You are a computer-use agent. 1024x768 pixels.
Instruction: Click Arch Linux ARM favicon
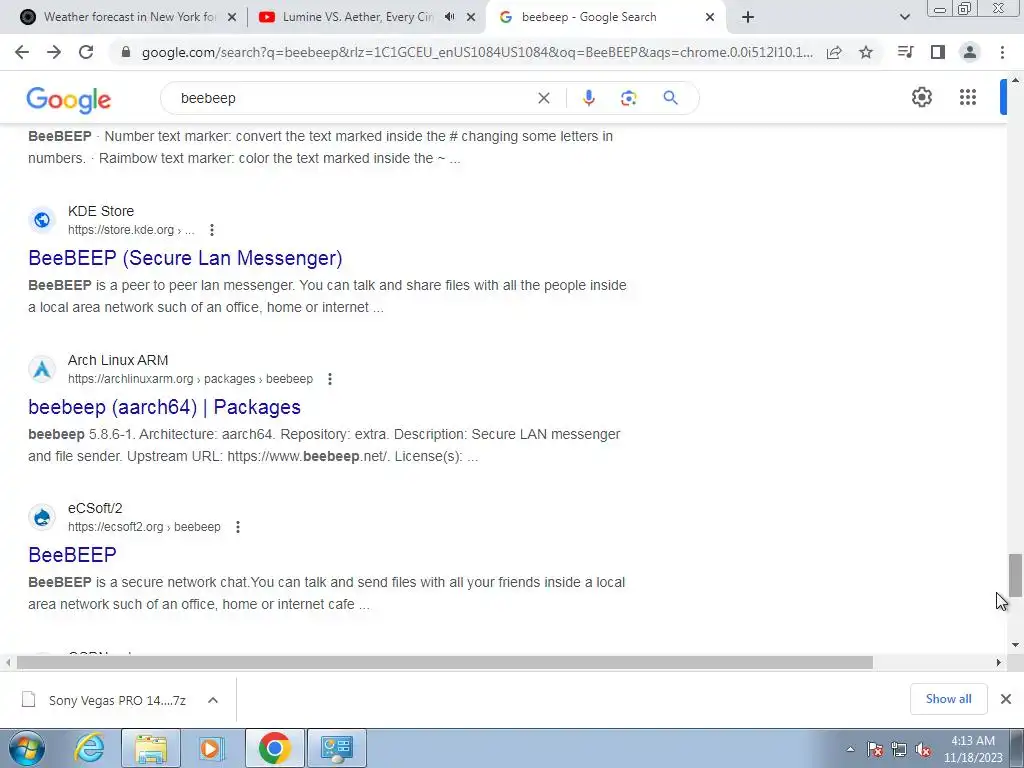[42, 369]
